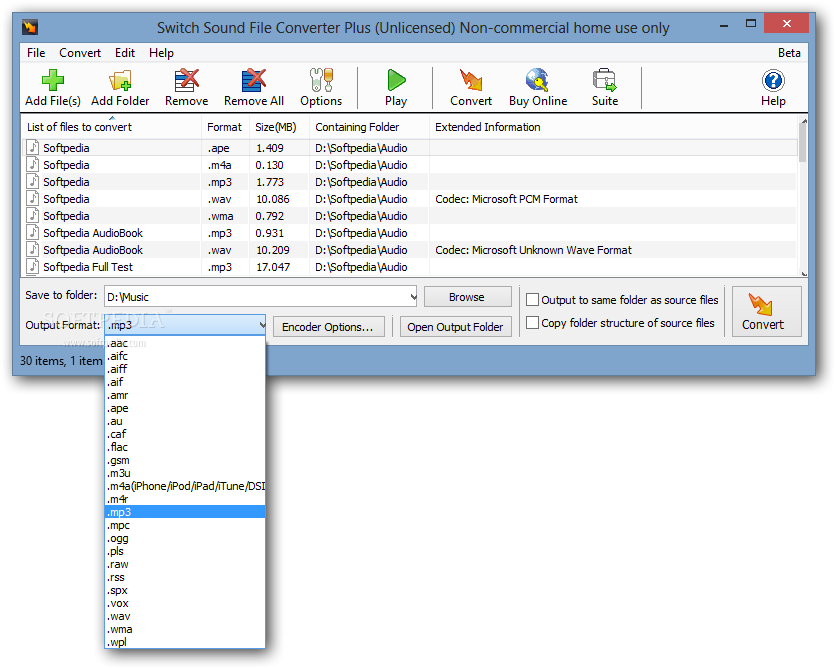The height and width of the screenshot is (669, 836).
Task: Play the selected file with green Play icon
Action: 396,80
